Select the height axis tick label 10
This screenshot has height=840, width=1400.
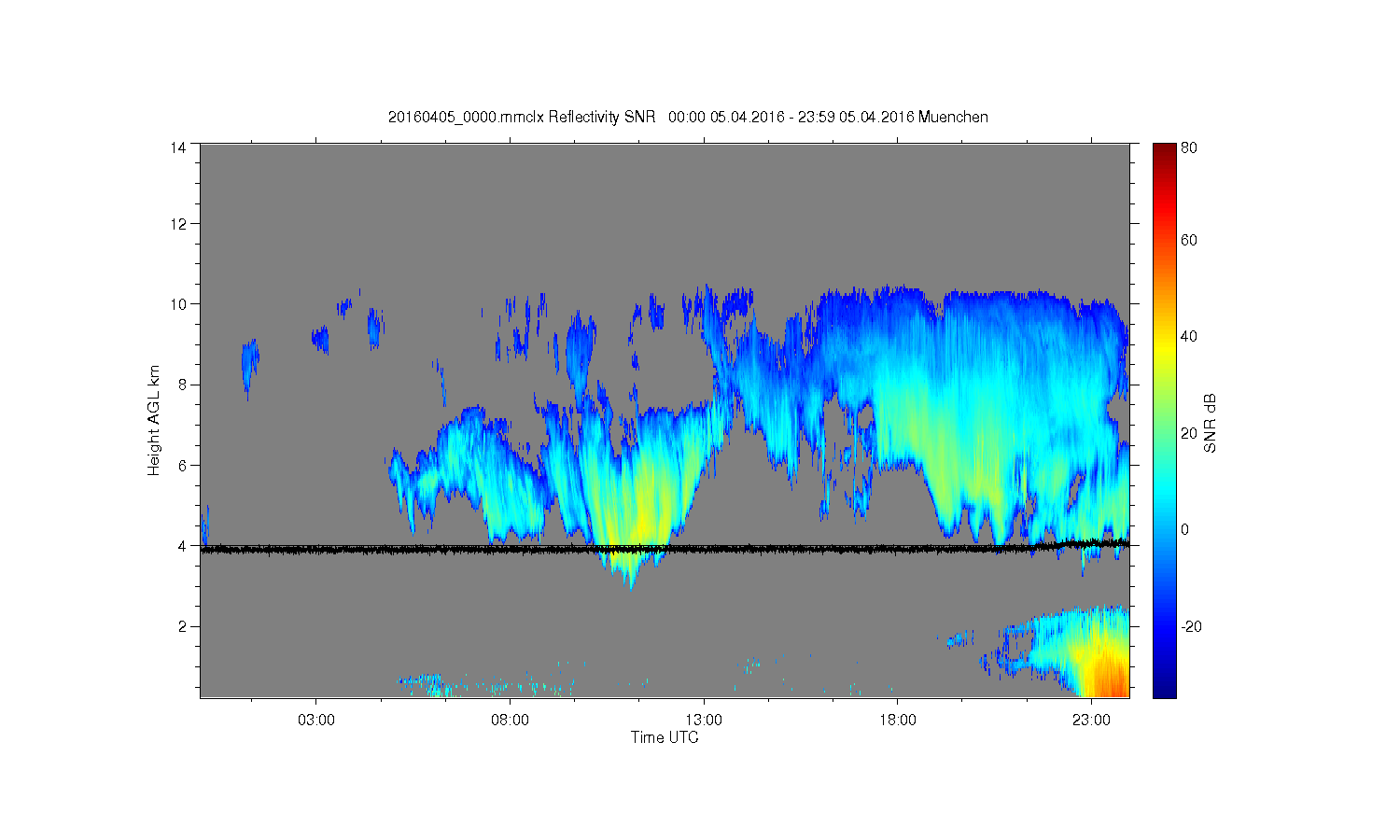pyautogui.click(x=177, y=304)
